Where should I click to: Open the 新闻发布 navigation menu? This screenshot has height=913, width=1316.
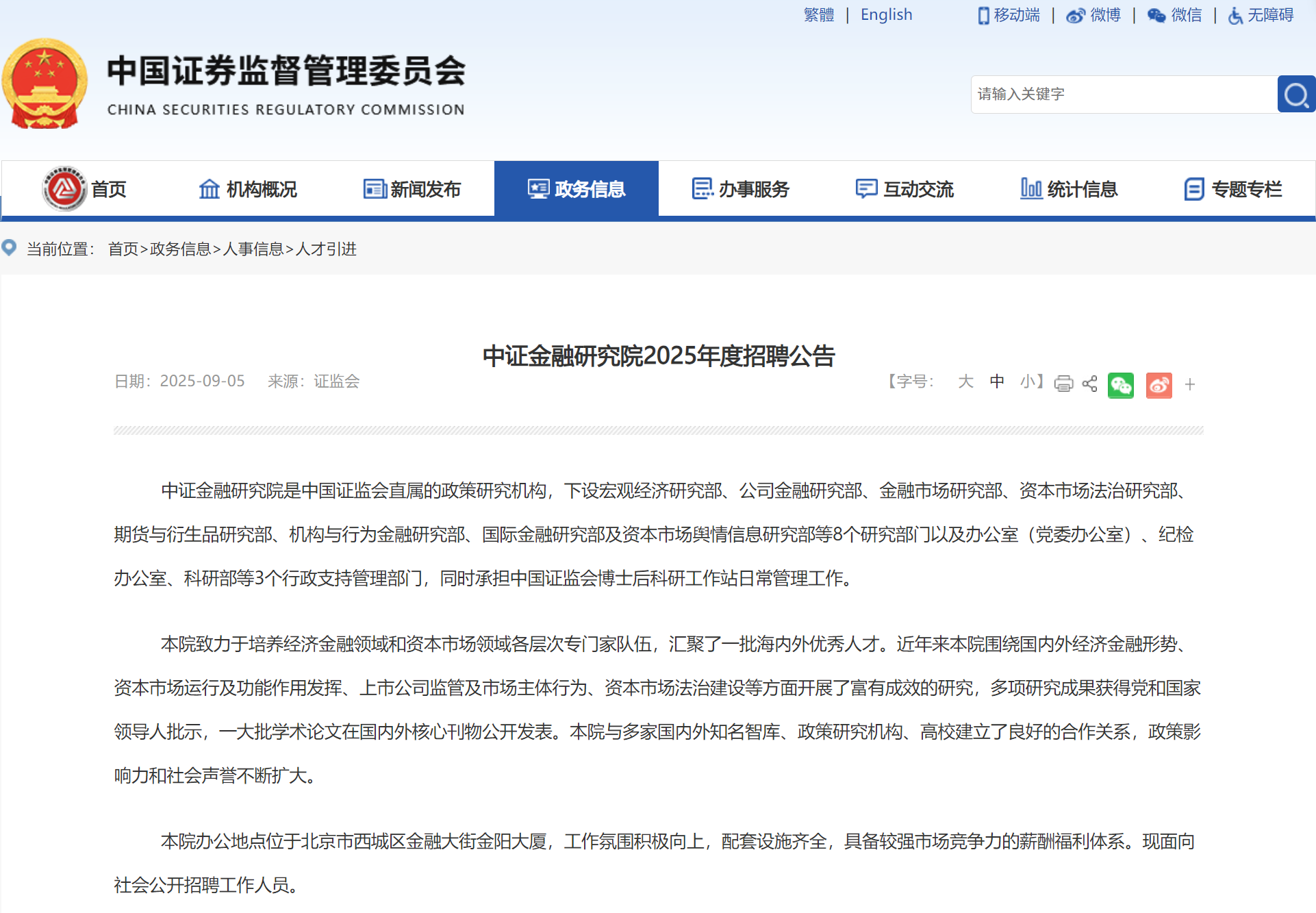(412, 189)
